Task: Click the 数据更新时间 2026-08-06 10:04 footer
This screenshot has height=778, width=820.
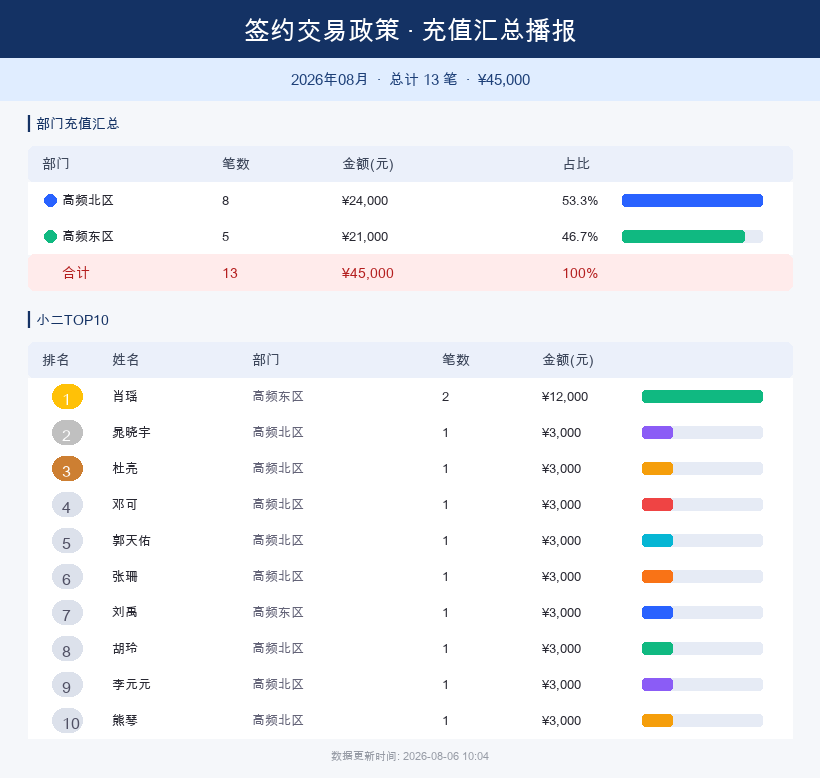Action: click(x=410, y=756)
